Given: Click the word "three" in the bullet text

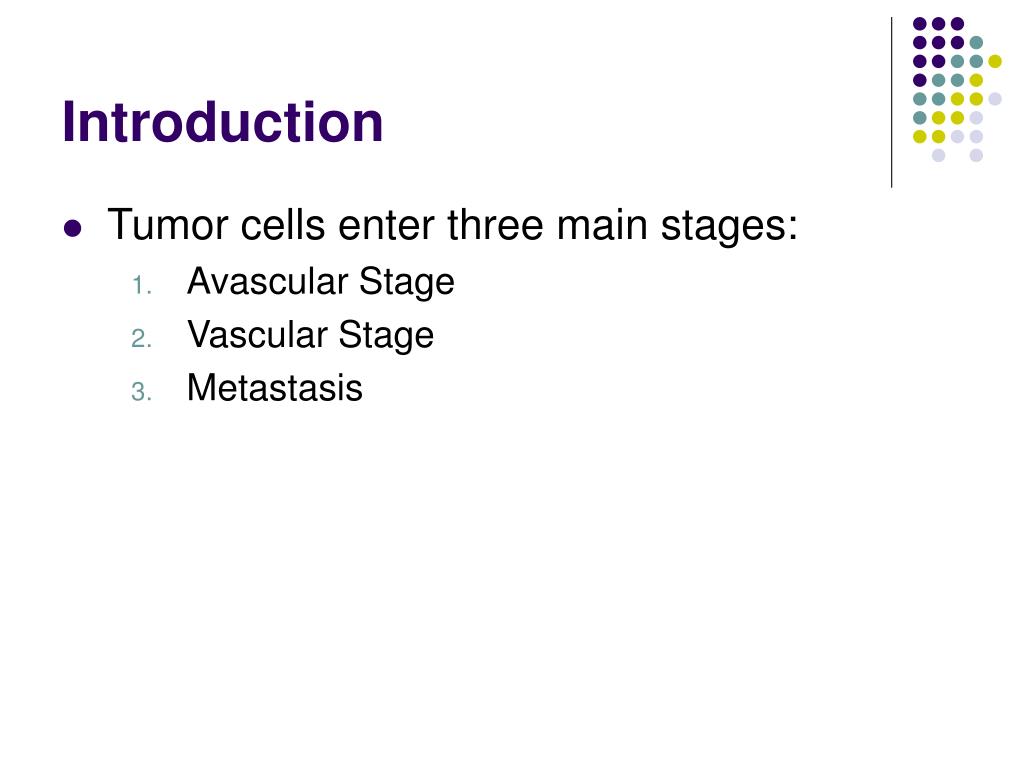Looking at the screenshot, I should click(494, 224).
